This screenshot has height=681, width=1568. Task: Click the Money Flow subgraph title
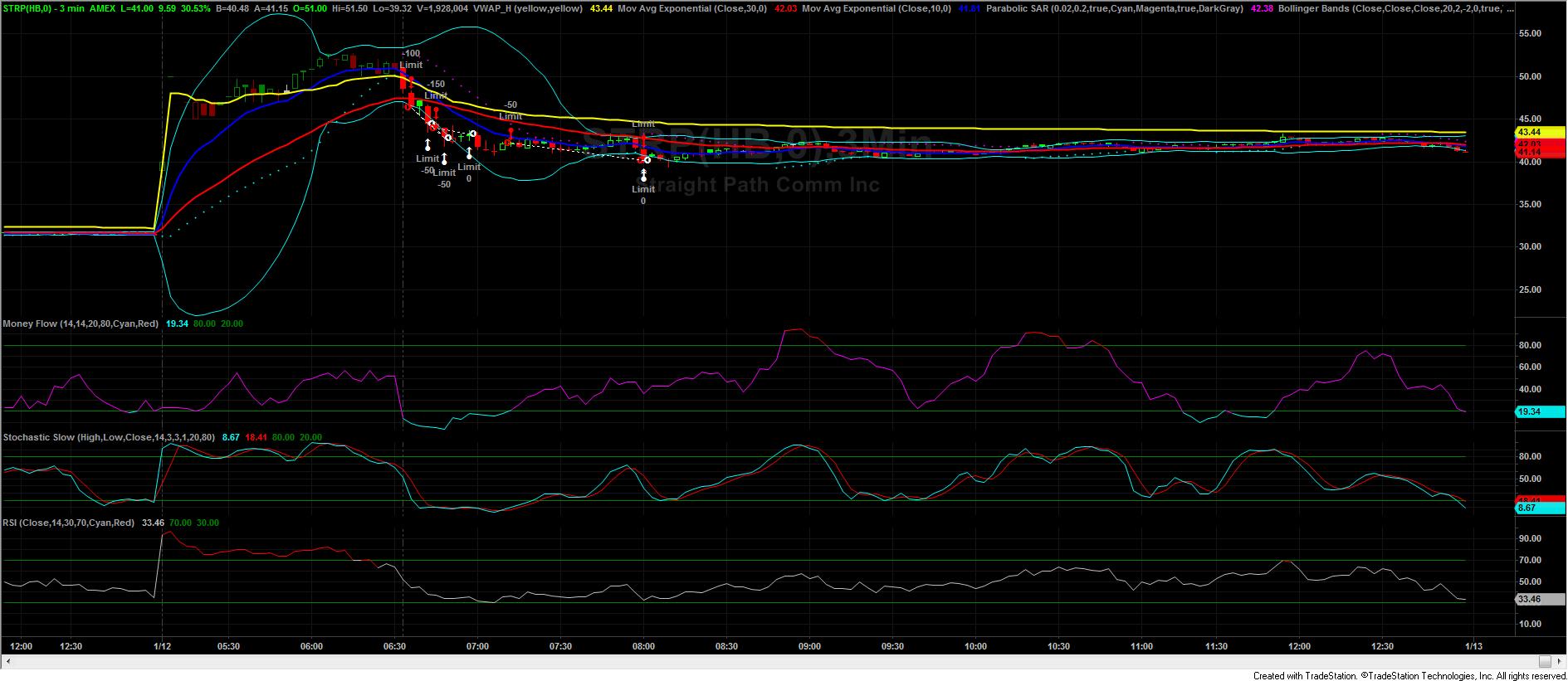(81, 323)
